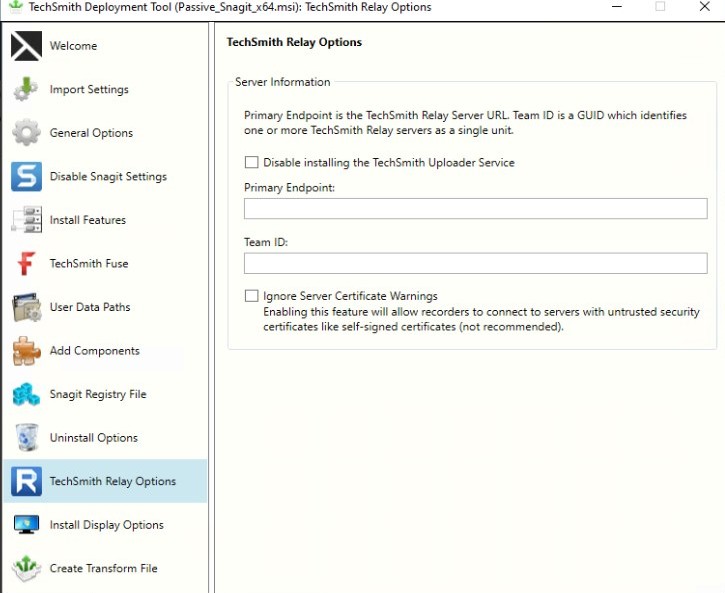725x593 pixels.
Task: Click the TechSmith Fuse red F icon
Action: pos(26,263)
